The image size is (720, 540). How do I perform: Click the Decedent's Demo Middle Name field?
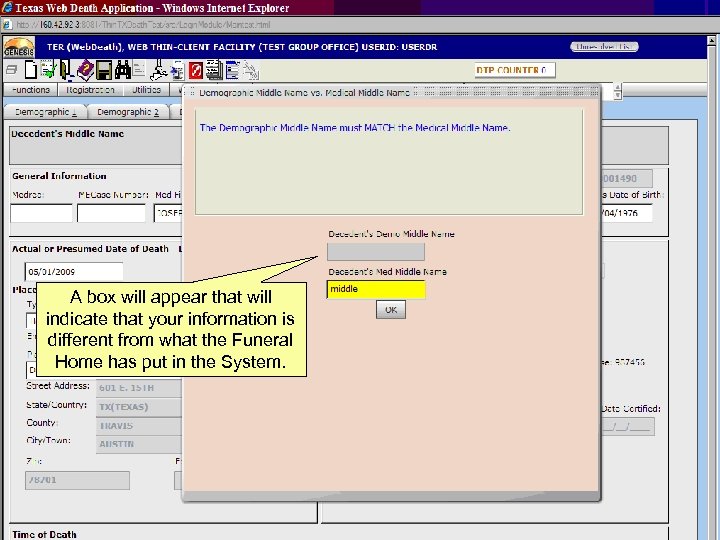376,252
